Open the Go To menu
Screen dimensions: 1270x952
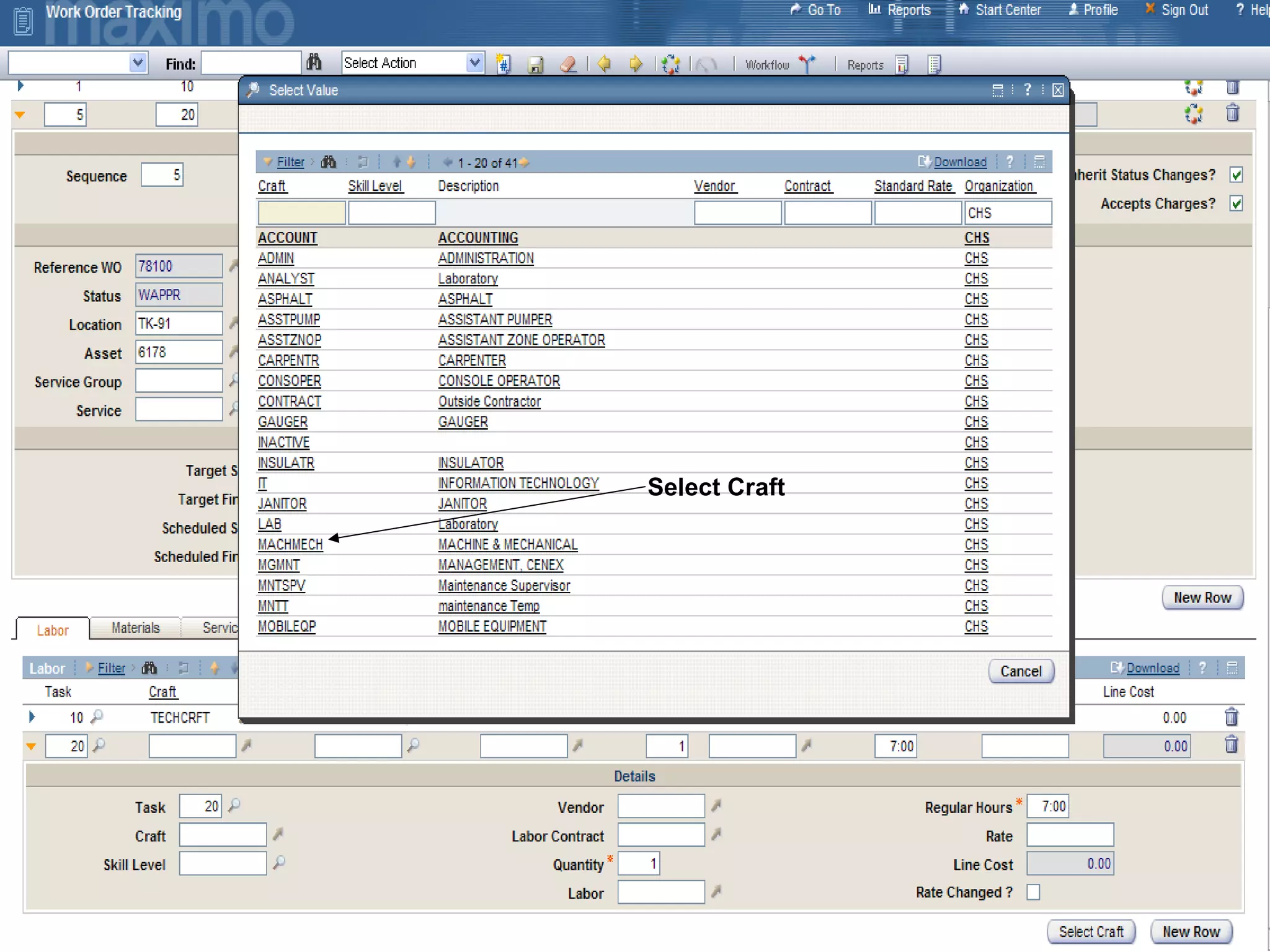[815, 10]
